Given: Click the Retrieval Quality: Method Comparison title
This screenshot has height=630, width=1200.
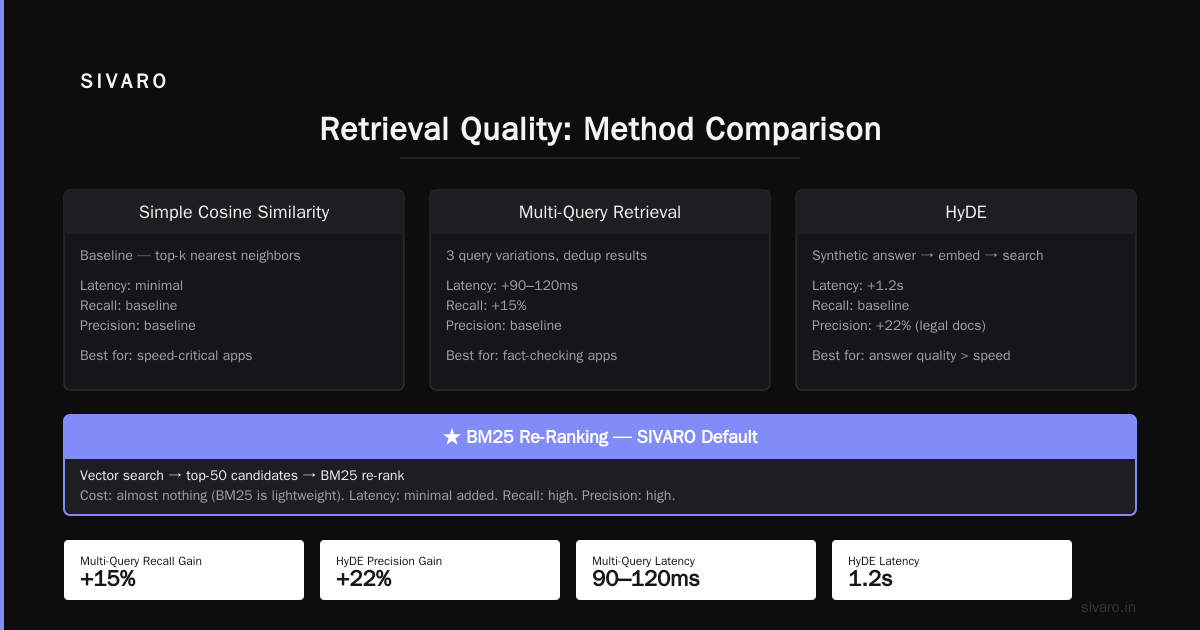Looking at the screenshot, I should pyautogui.click(x=600, y=130).
